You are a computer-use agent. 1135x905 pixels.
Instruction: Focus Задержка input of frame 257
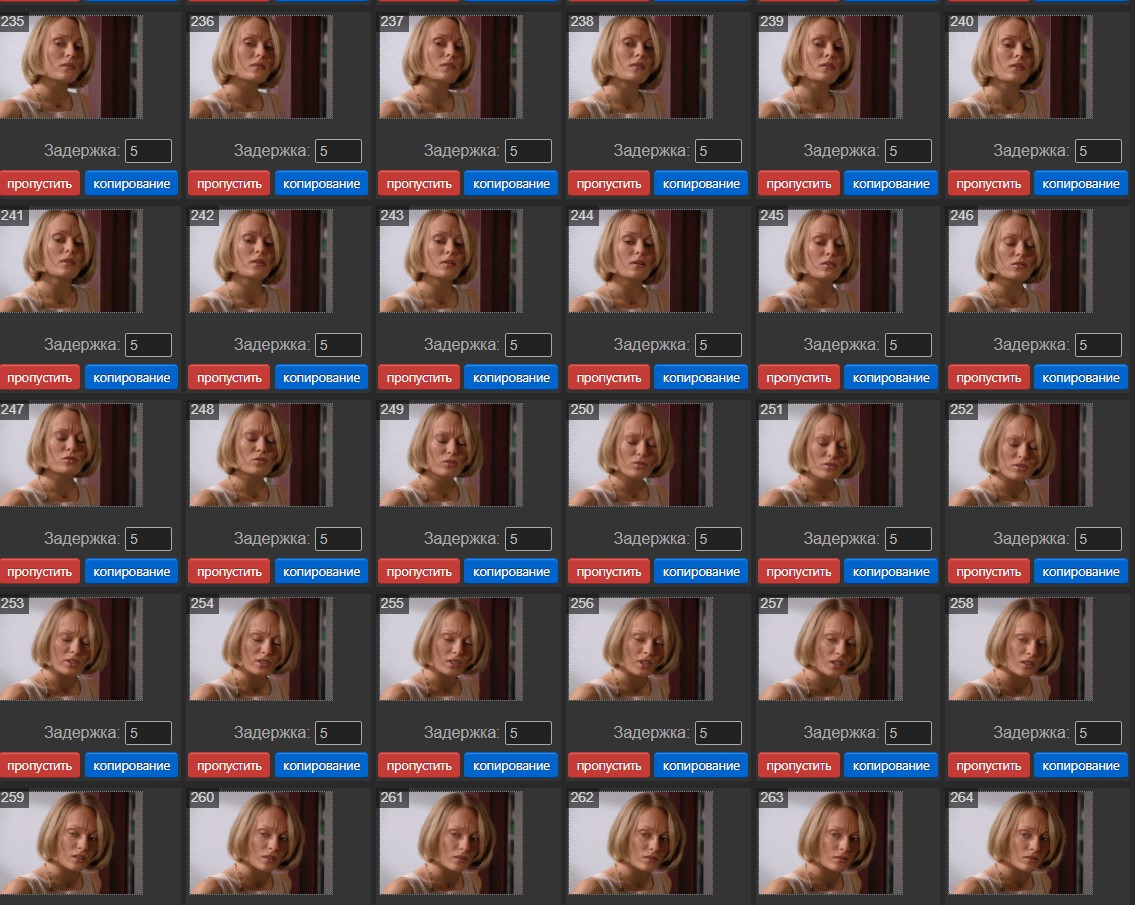tap(908, 733)
